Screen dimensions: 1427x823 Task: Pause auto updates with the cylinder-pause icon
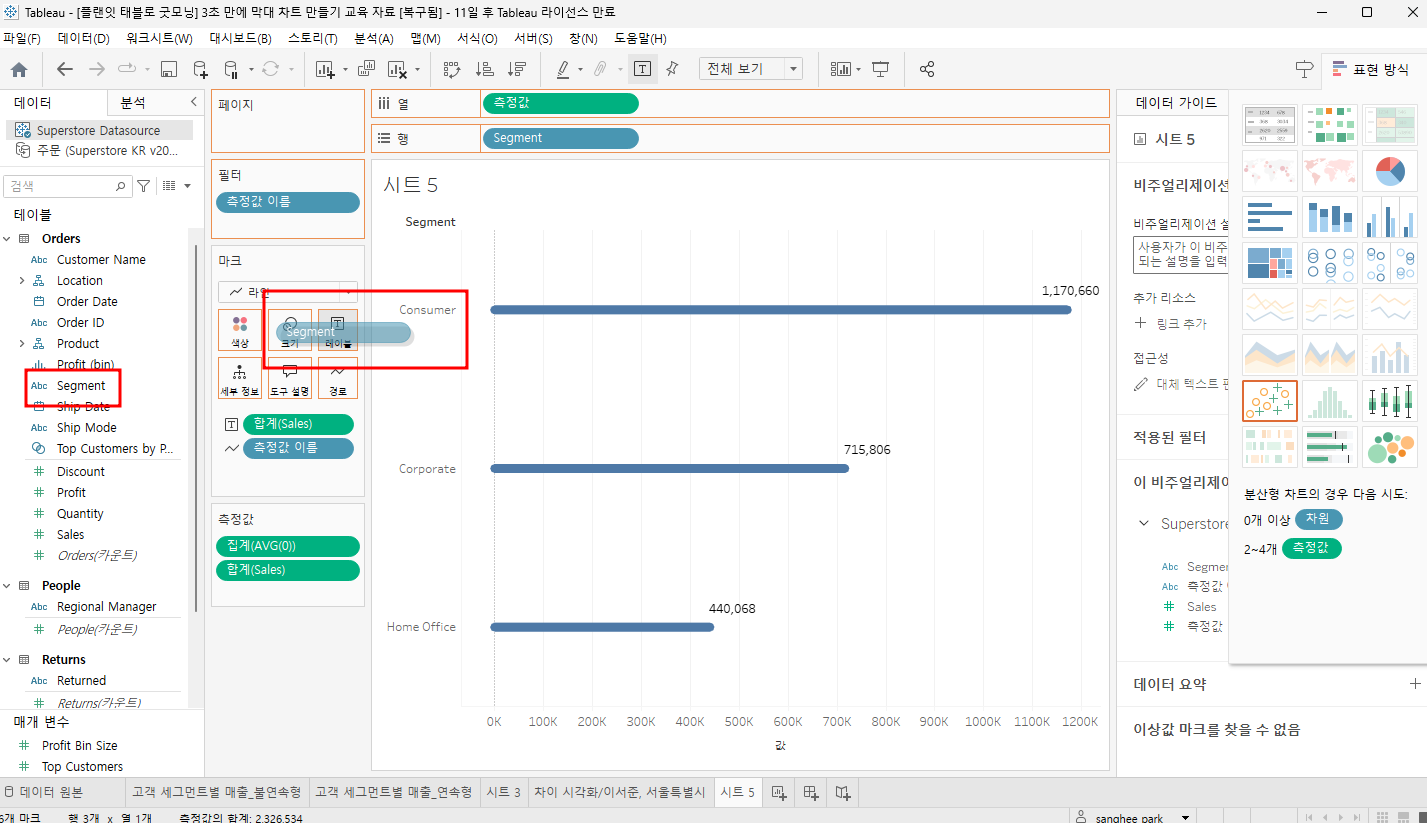231,69
